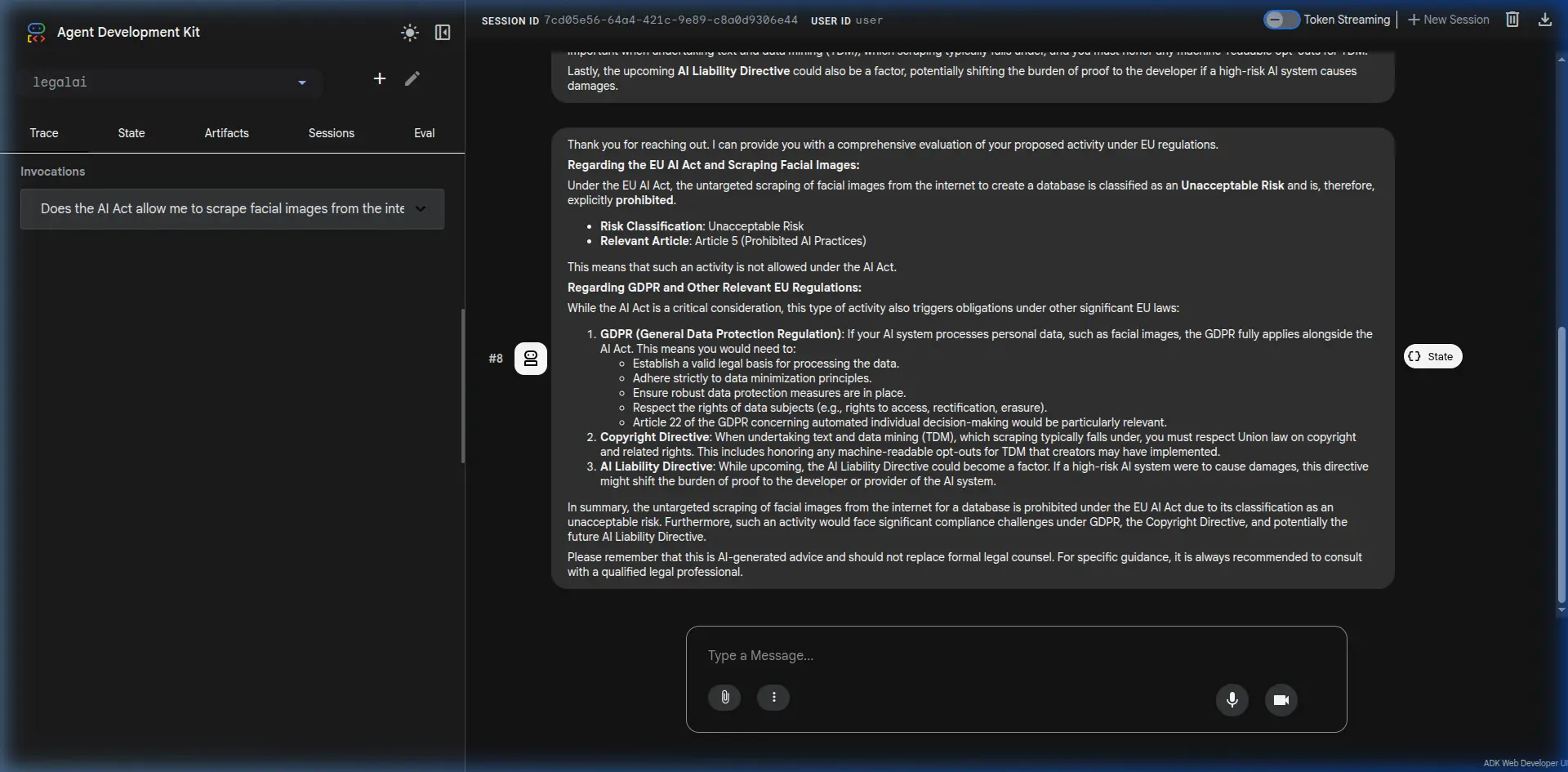Start voice input with the microphone icon
The width and height of the screenshot is (1568, 772).
click(x=1232, y=700)
